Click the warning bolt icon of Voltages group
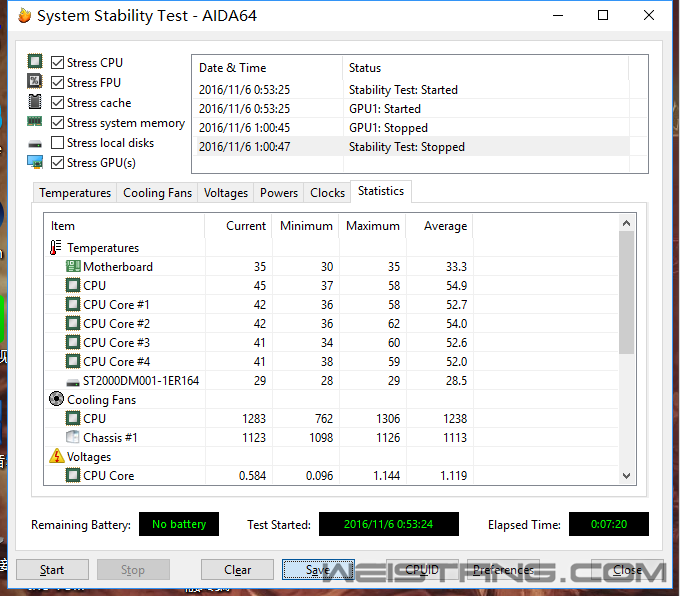This screenshot has height=596, width=680. [x=57, y=456]
